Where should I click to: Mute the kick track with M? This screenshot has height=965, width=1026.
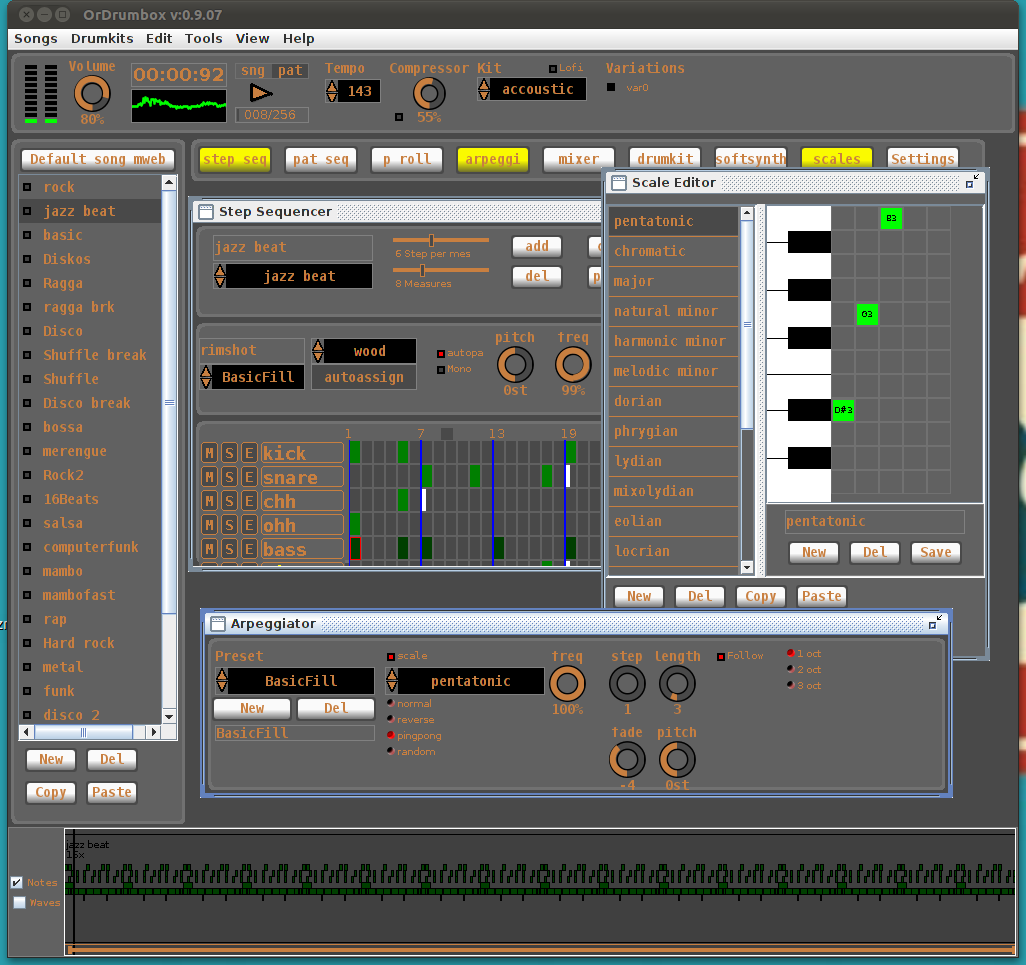pyautogui.click(x=209, y=453)
